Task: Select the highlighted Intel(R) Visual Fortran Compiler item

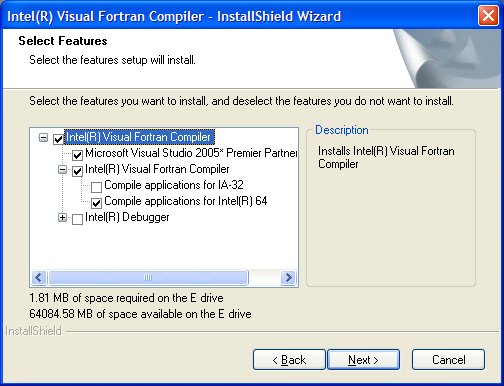Action: click(x=139, y=137)
